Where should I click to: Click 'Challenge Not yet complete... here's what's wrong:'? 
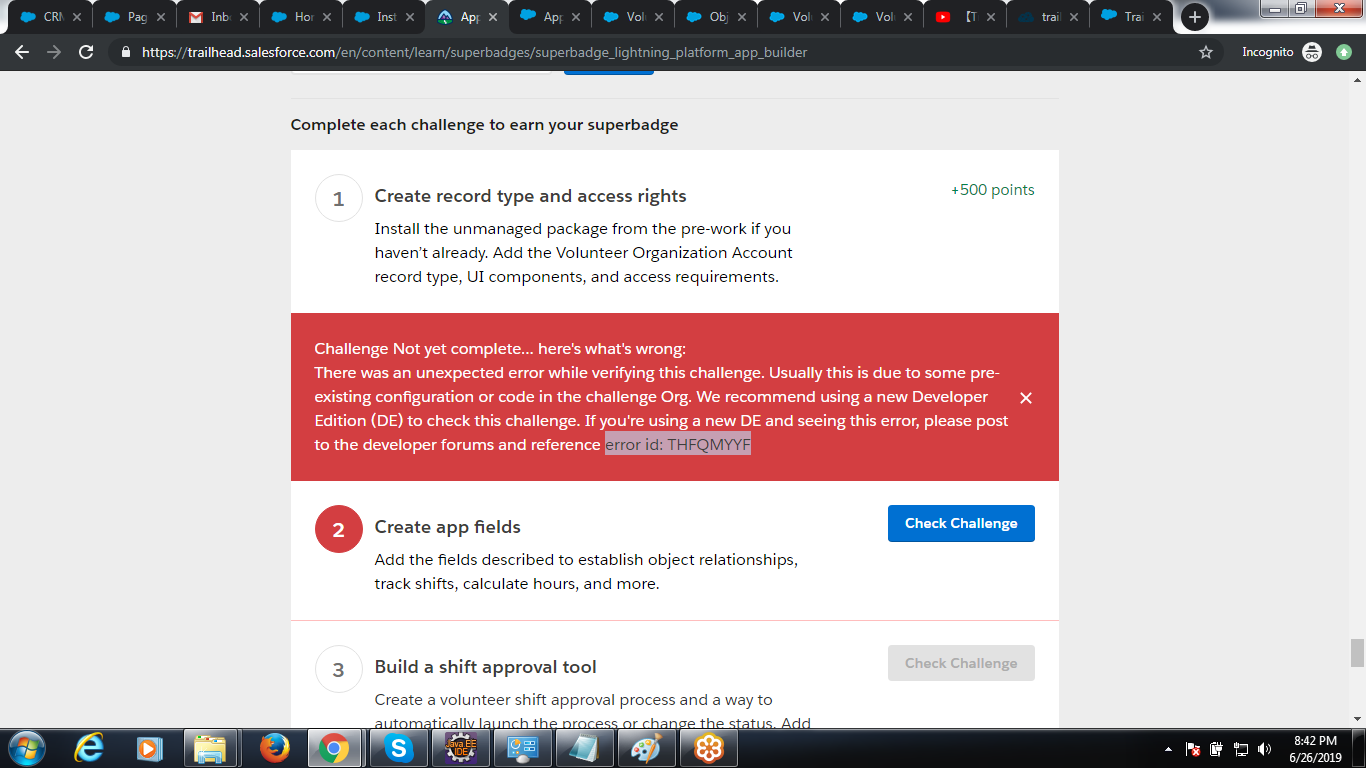tap(500, 349)
